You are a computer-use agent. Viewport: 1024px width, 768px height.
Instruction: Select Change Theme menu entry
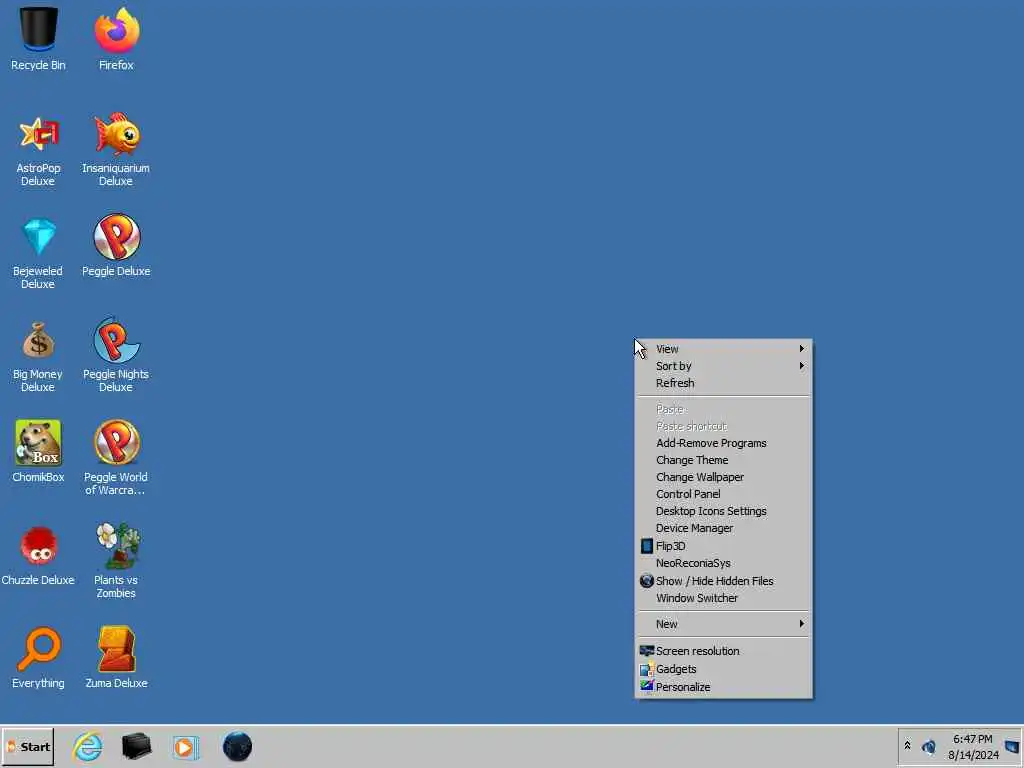(x=724, y=460)
